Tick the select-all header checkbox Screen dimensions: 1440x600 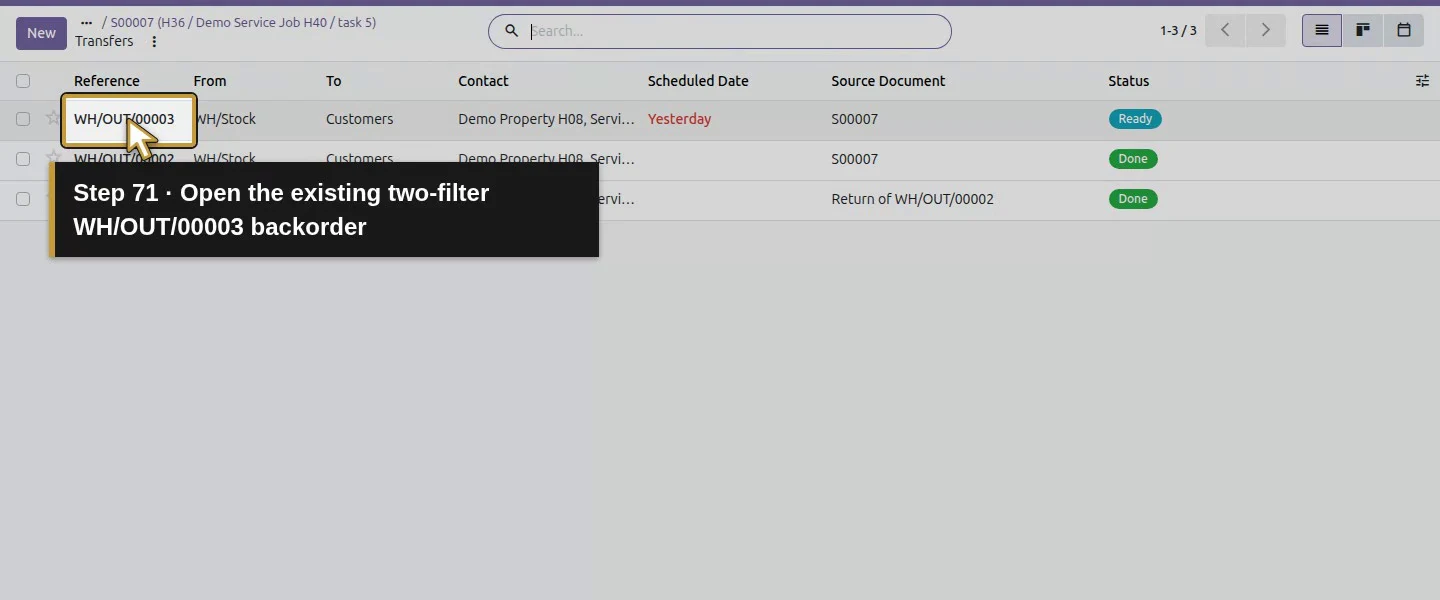click(x=23, y=81)
